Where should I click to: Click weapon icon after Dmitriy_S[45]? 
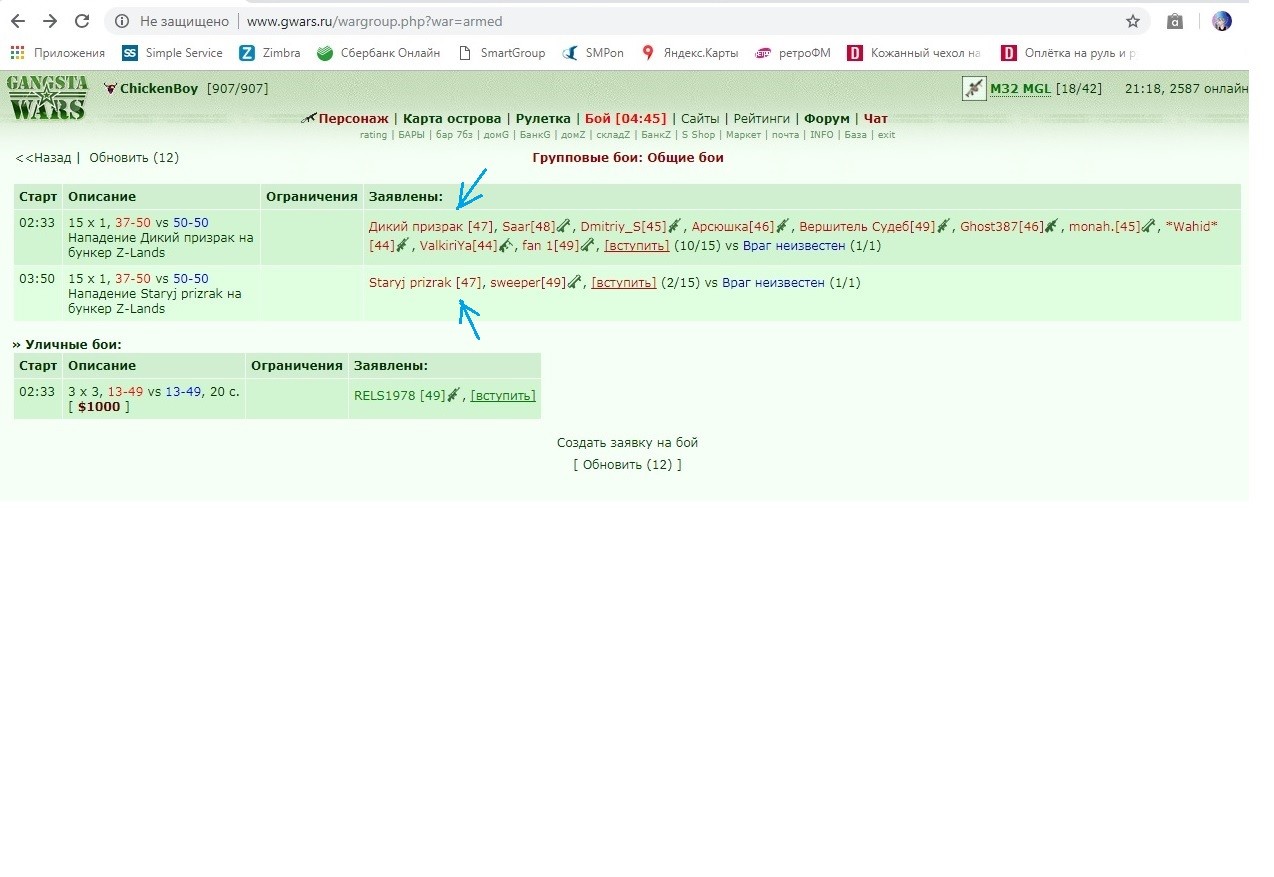point(674,227)
